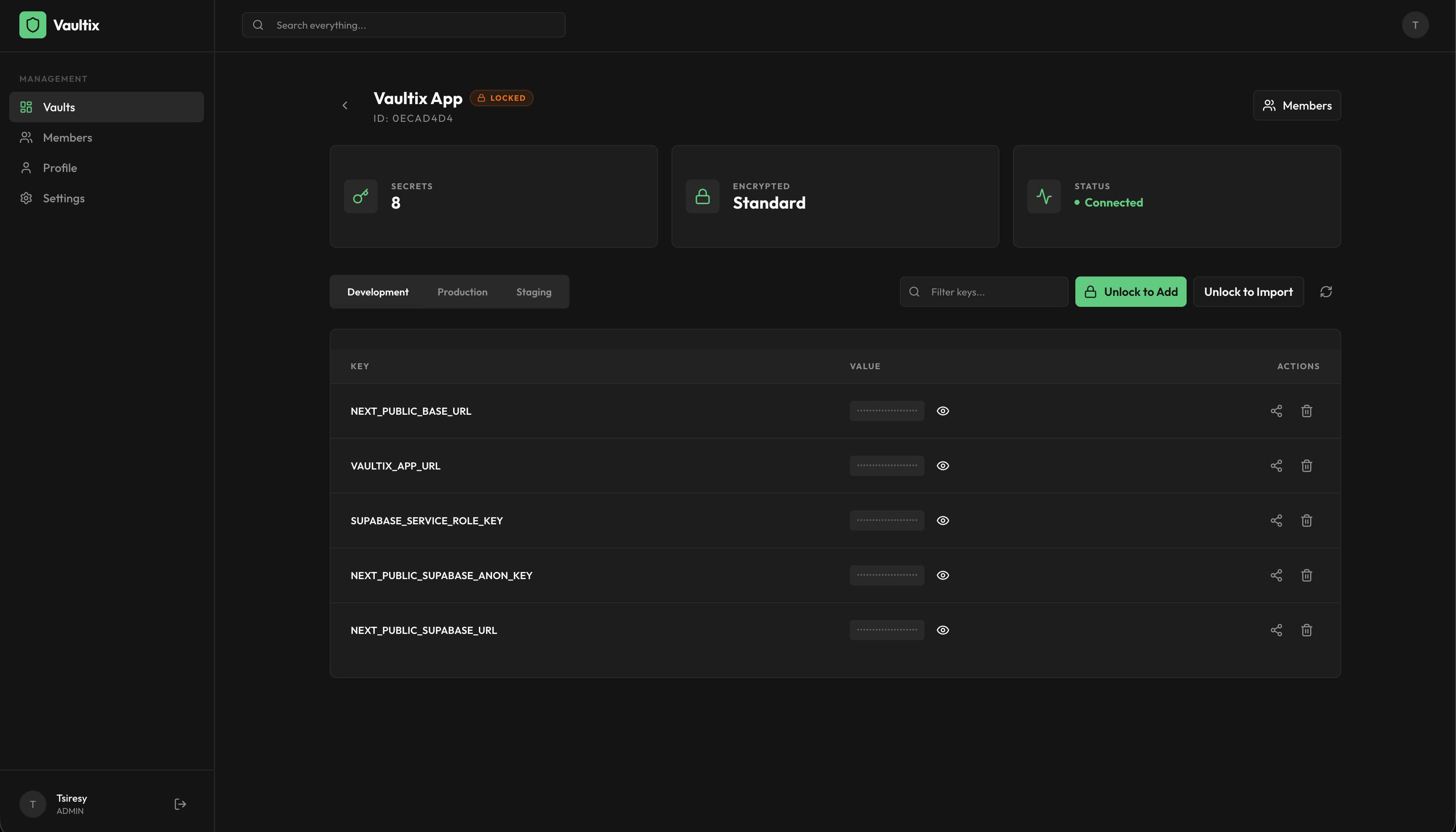The height and width of the screenshot is (832, 1456).
Task: Reveal the NEXT_PUBLIC_SUPABASE_URL value
Action: [943, 630]
